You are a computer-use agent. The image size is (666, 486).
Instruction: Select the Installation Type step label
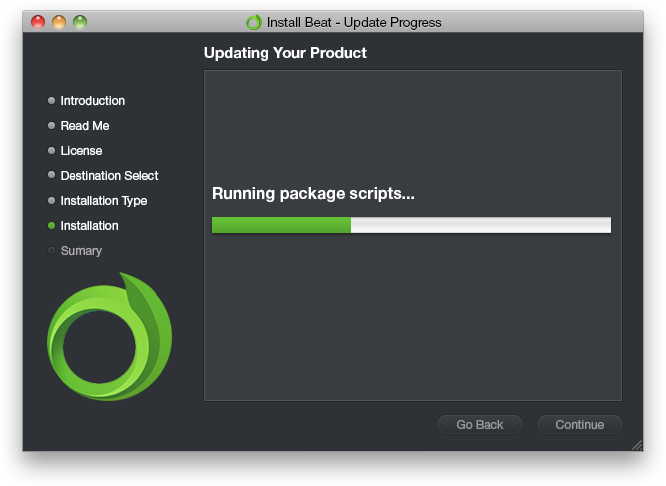tap(104, 201)
